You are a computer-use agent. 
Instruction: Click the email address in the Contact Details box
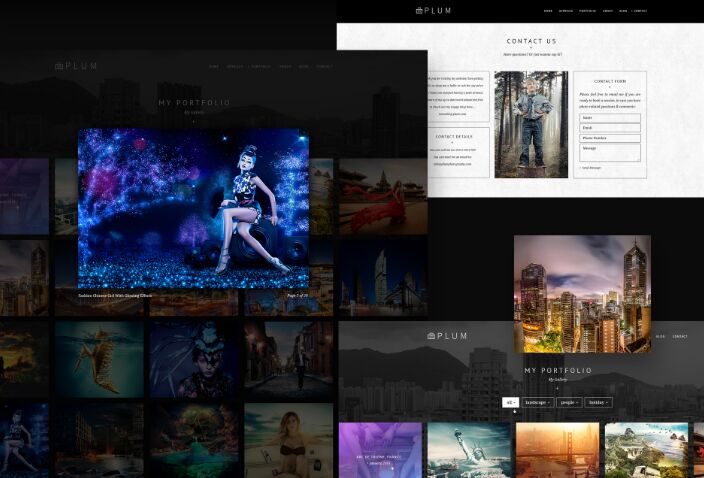click(x=453, y=164)
